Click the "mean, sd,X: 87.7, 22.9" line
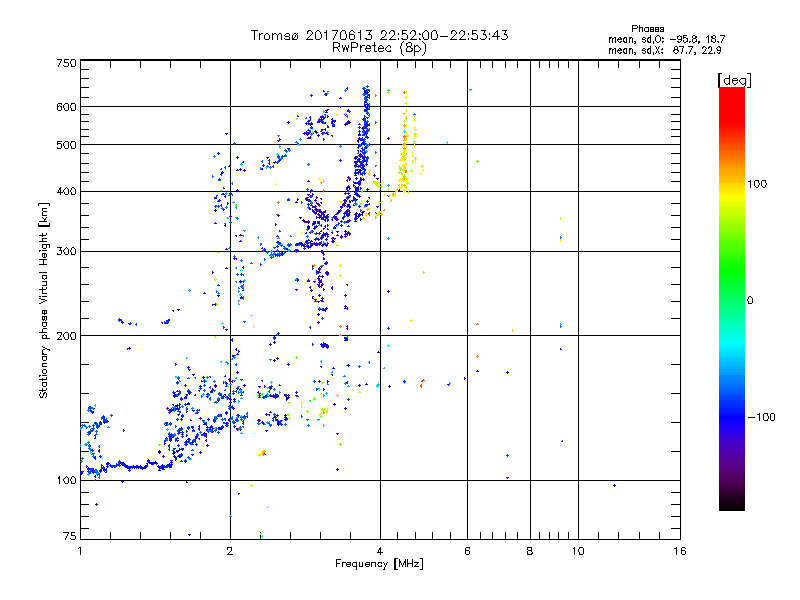 coord(664,50)
